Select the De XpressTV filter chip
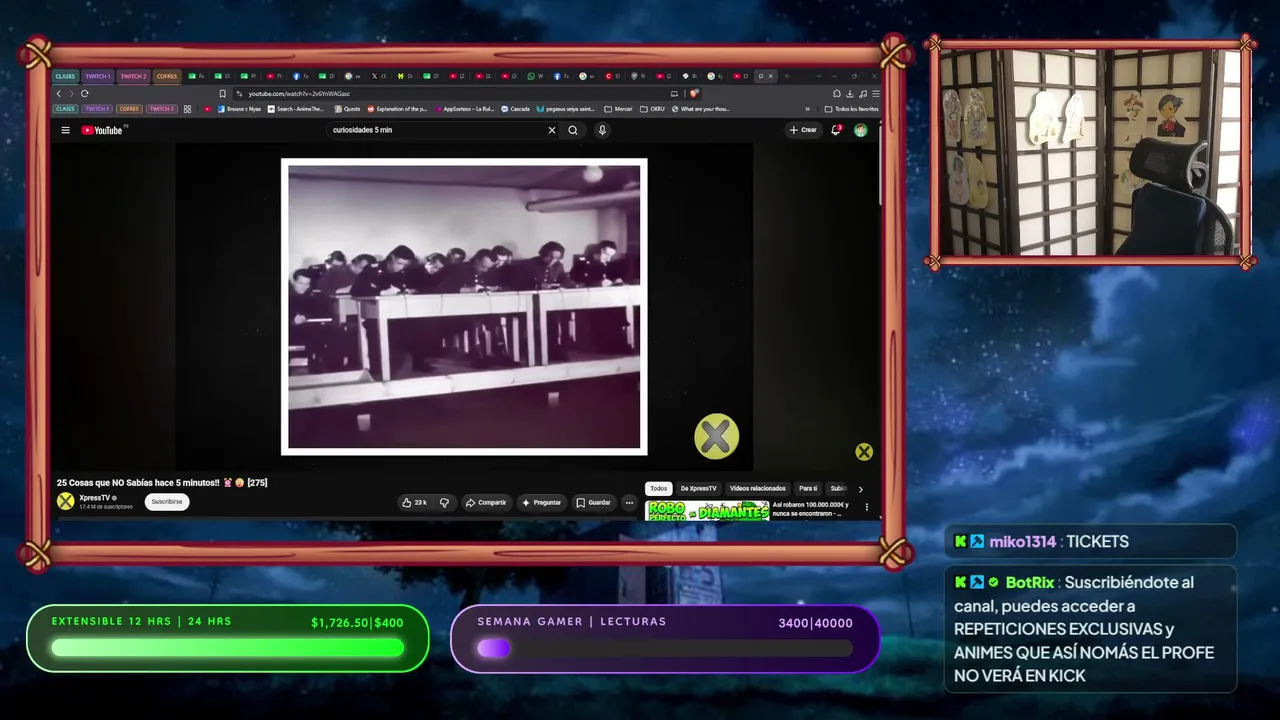This screenshot has height=720, width=1280. point(698,489)
